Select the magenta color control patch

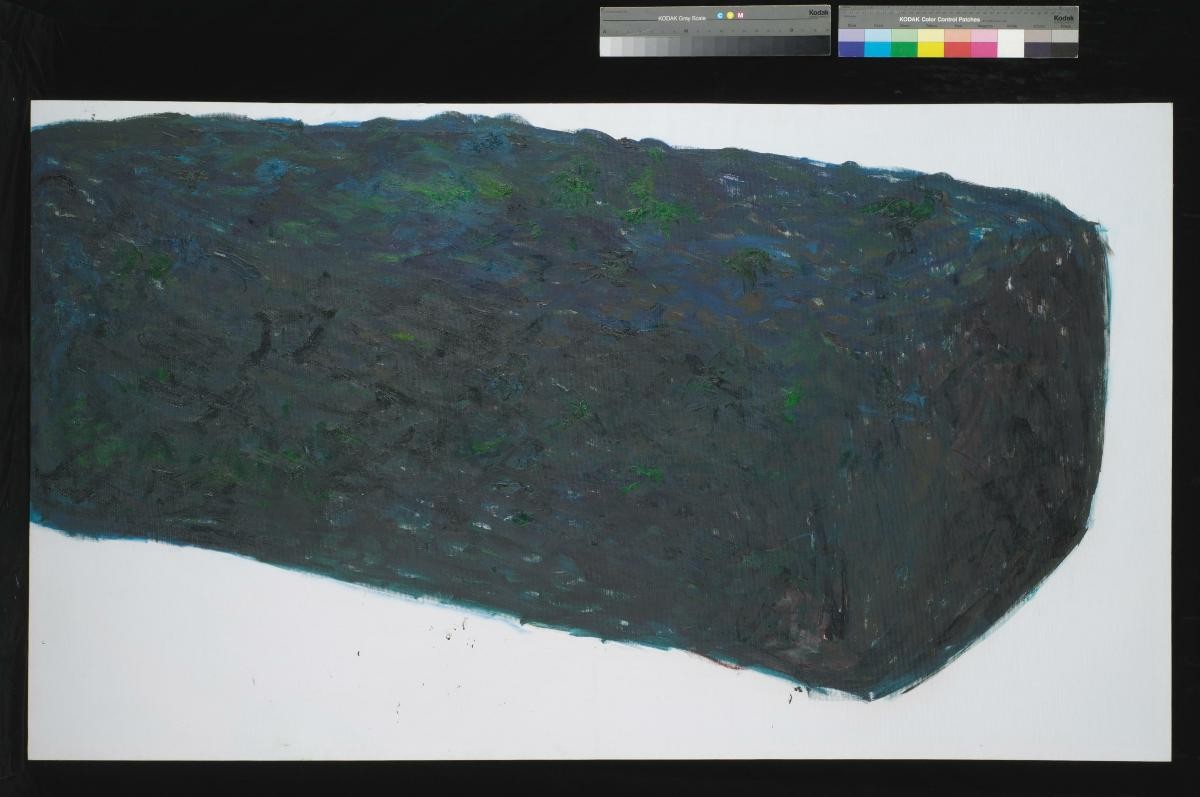coord(984,49)
